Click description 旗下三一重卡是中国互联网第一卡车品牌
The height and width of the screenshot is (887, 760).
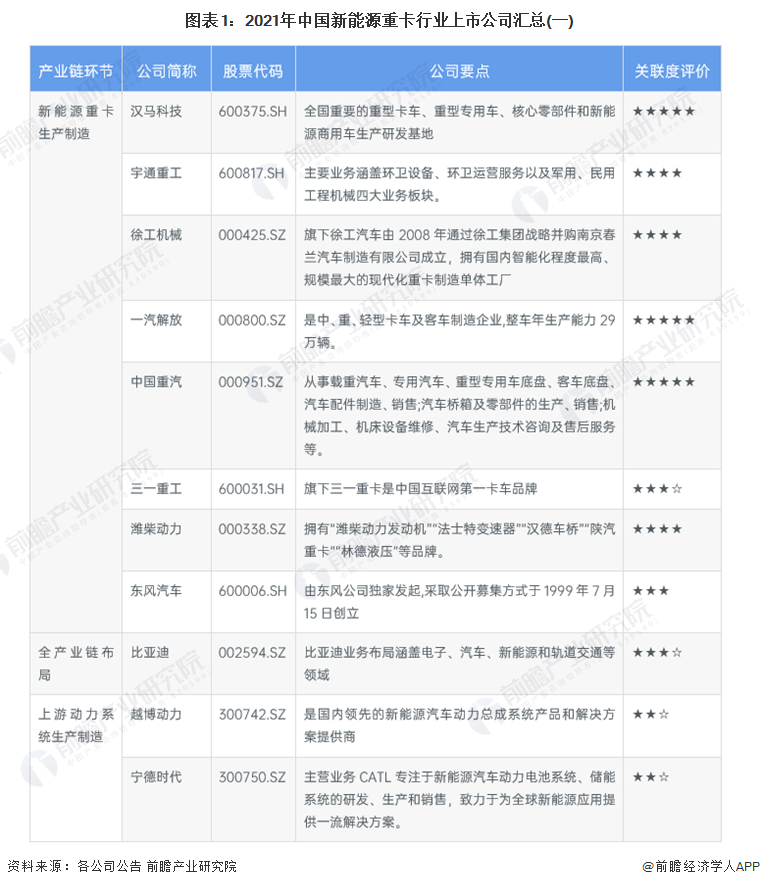click(420, 489)
